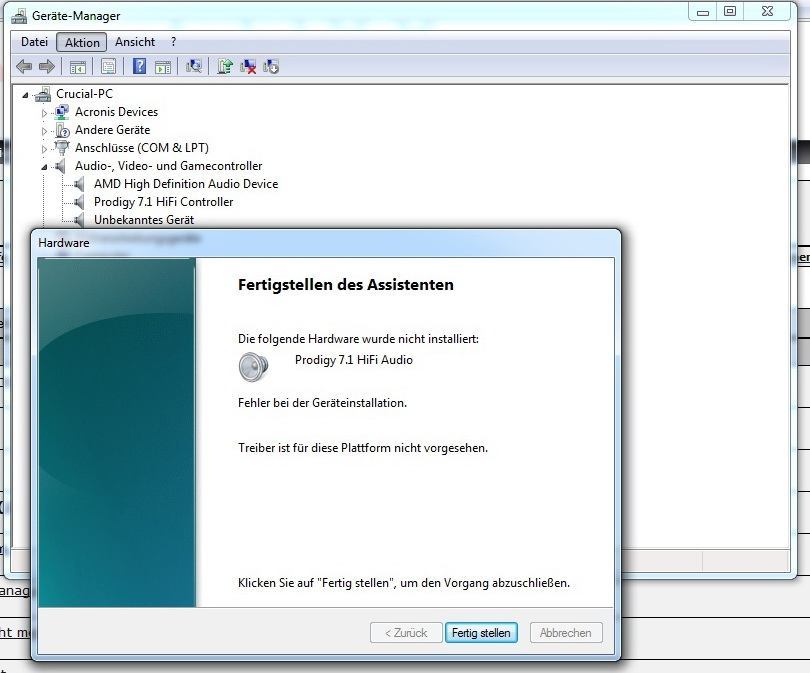Click the Back arrow in the toolbar

coord(24,67)
